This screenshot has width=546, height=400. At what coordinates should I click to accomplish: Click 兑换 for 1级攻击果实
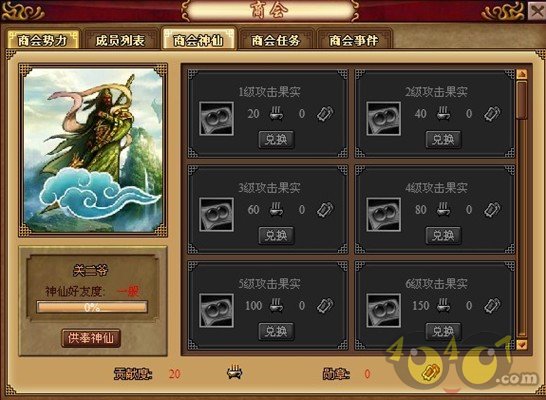(x=276, y=140)
